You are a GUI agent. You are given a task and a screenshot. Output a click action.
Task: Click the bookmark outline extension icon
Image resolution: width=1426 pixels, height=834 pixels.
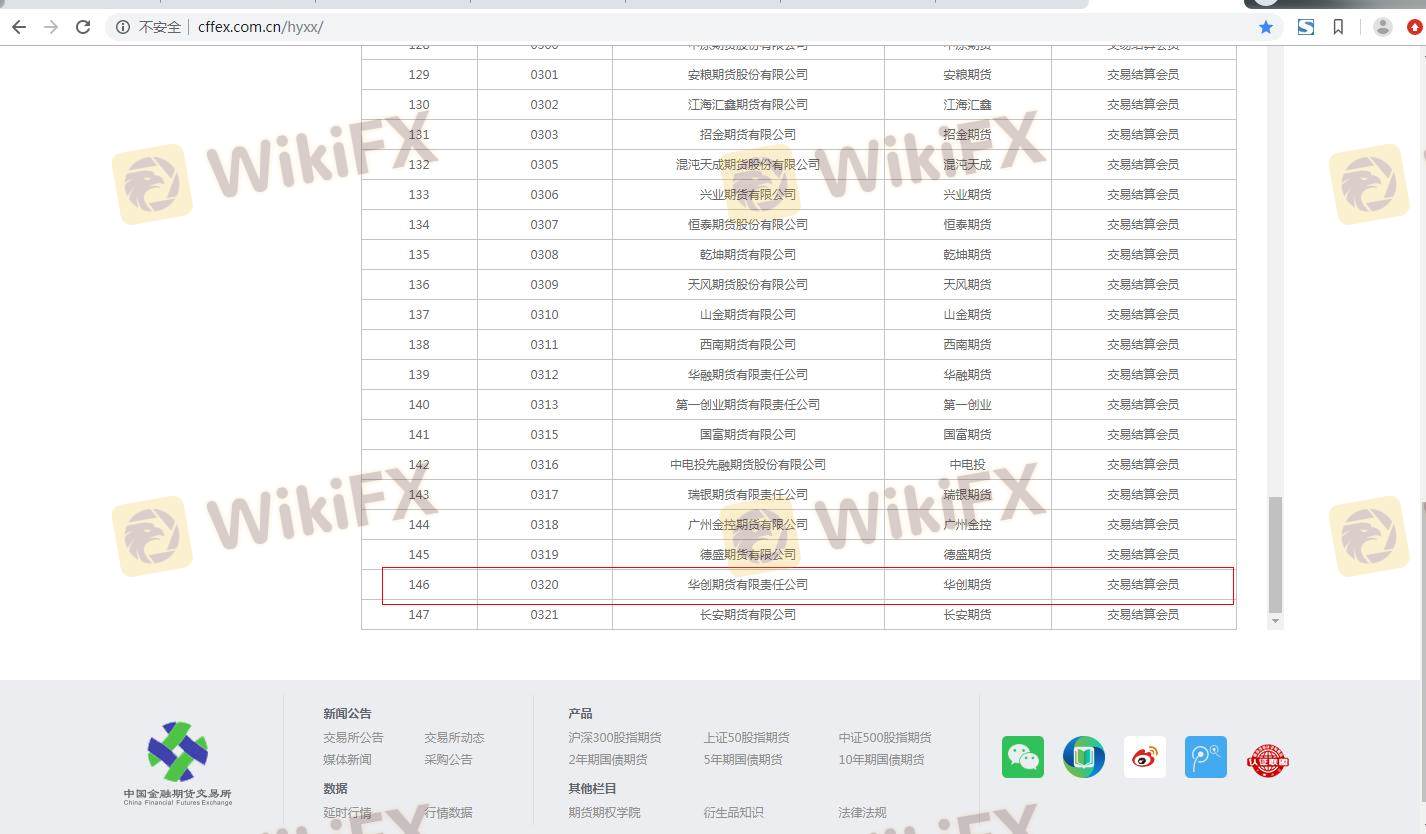pos(1338,27)
